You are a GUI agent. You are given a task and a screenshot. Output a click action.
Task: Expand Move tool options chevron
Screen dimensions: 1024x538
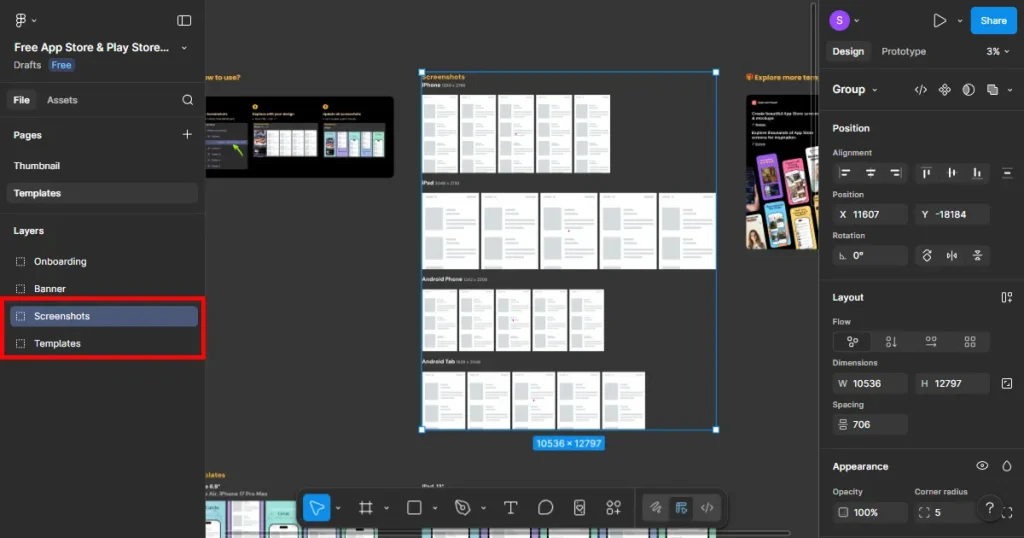338,508
